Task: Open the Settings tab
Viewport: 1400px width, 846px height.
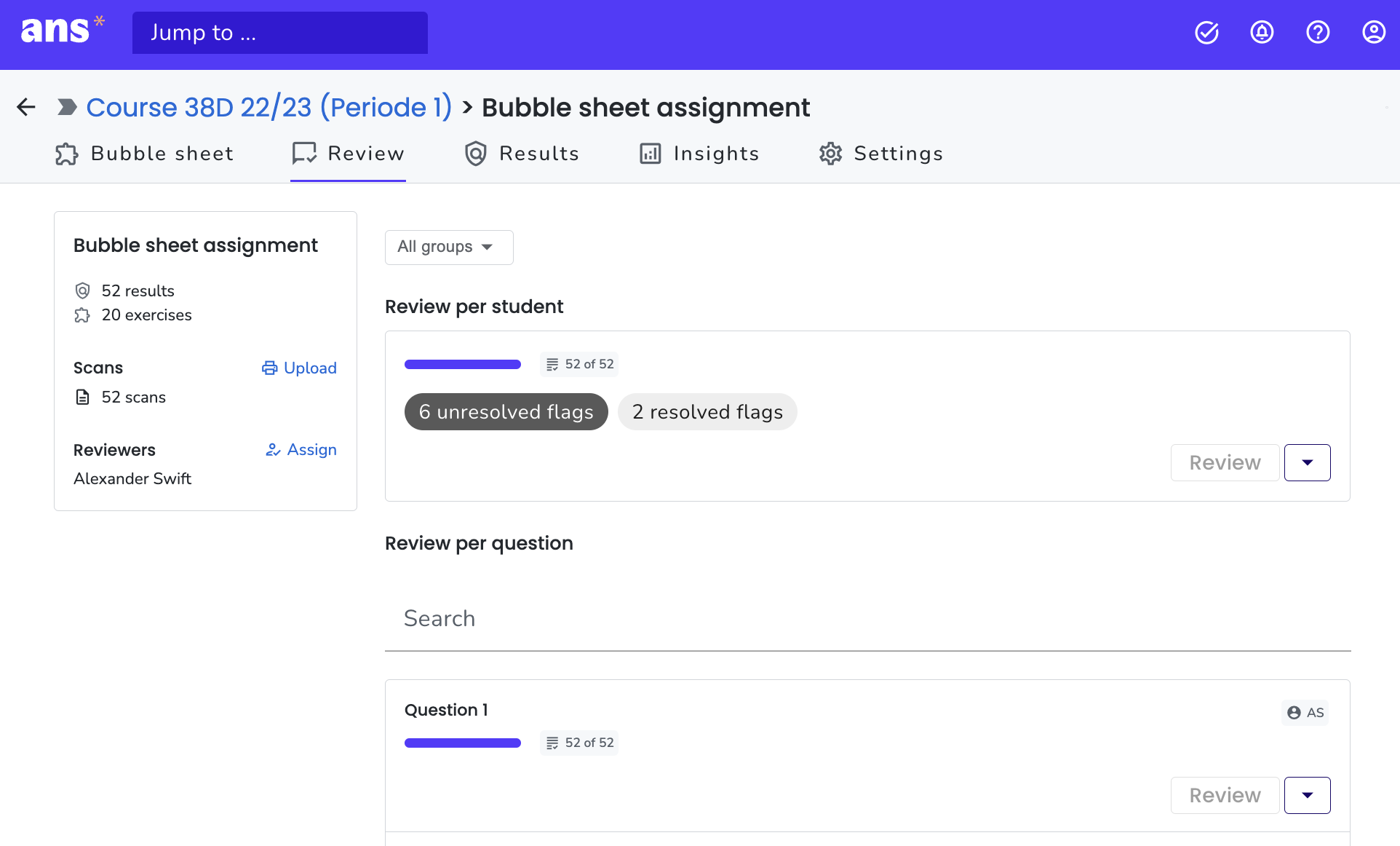Action: (x=881, y=154)
